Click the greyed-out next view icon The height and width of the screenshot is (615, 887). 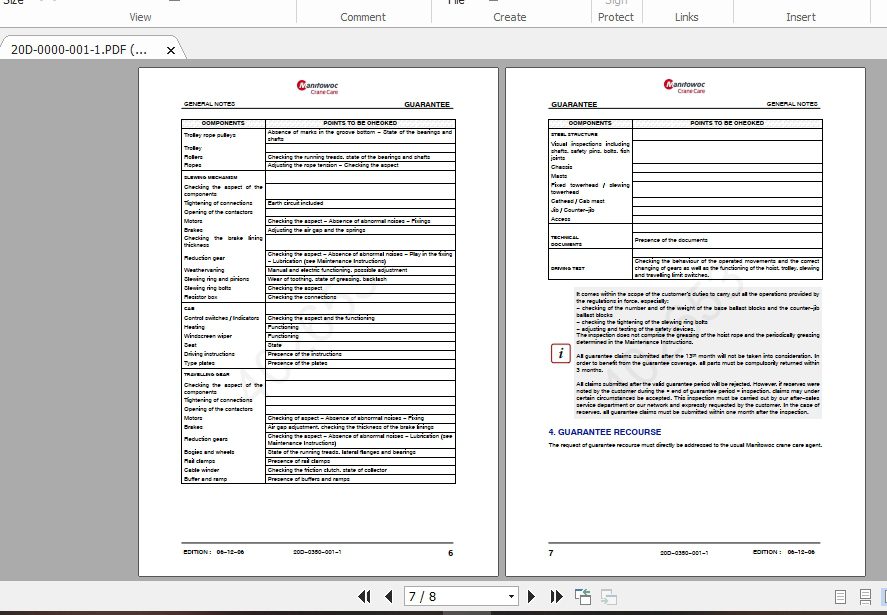click(609, 596)
